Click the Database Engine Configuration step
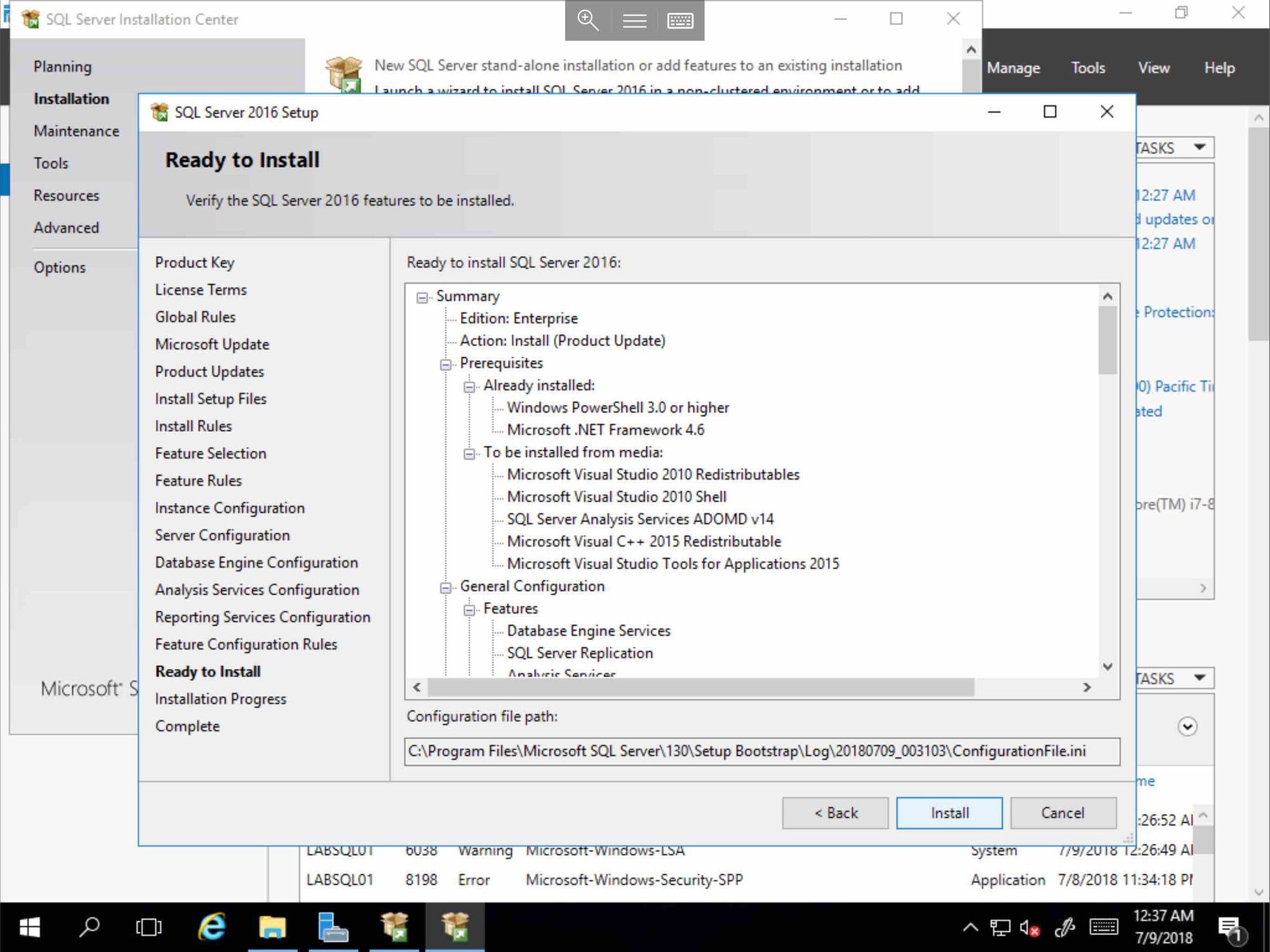The image size is (1270, 952). (257, 563)
